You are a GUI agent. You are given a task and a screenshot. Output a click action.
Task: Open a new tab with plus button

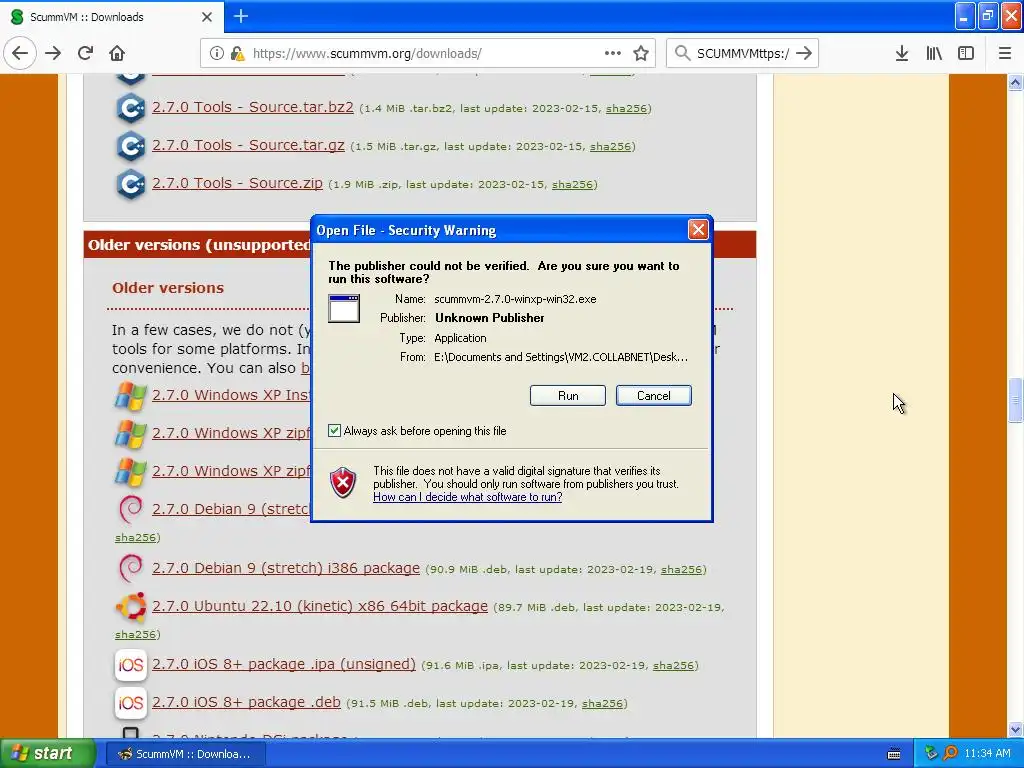(x=240, y=16)
